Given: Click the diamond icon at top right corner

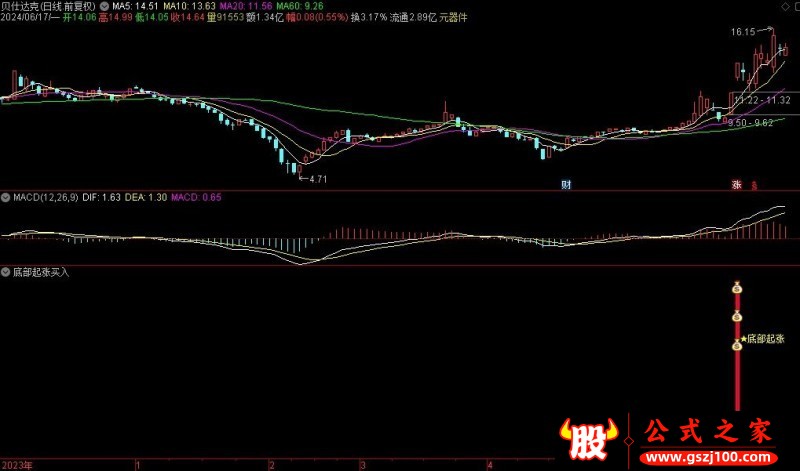Looking at the screenshot, I should (x=785, y=6).
